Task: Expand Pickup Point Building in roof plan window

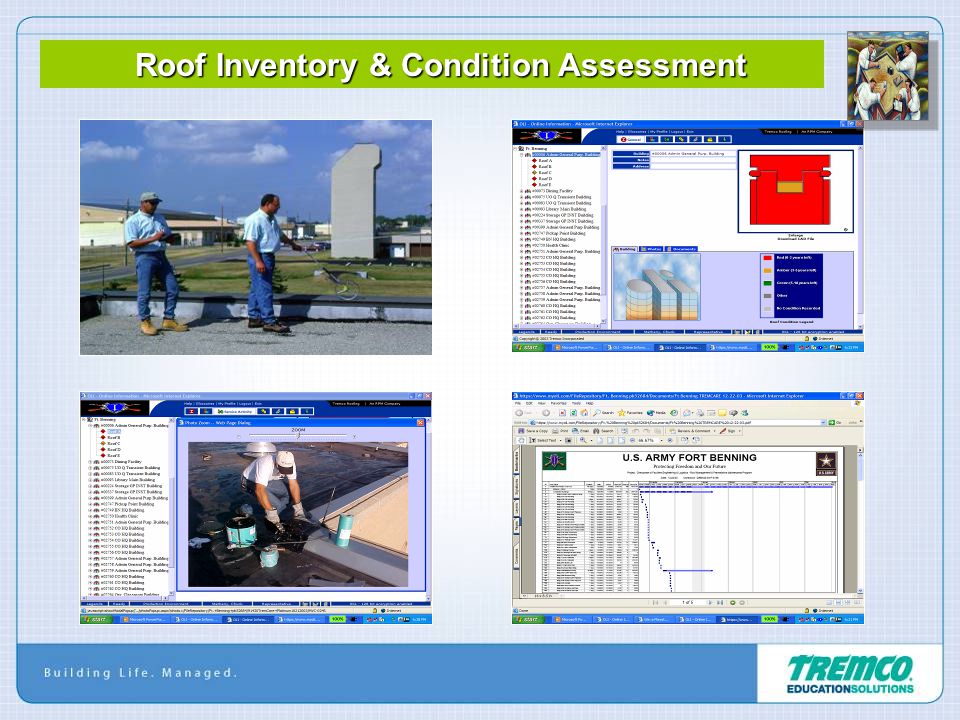Action: coord(522,233)
